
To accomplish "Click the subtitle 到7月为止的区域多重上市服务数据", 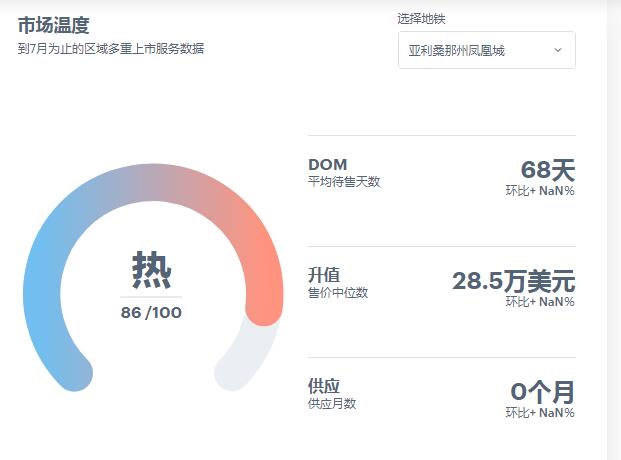I will pyautogui.click(x=110, y=48).
